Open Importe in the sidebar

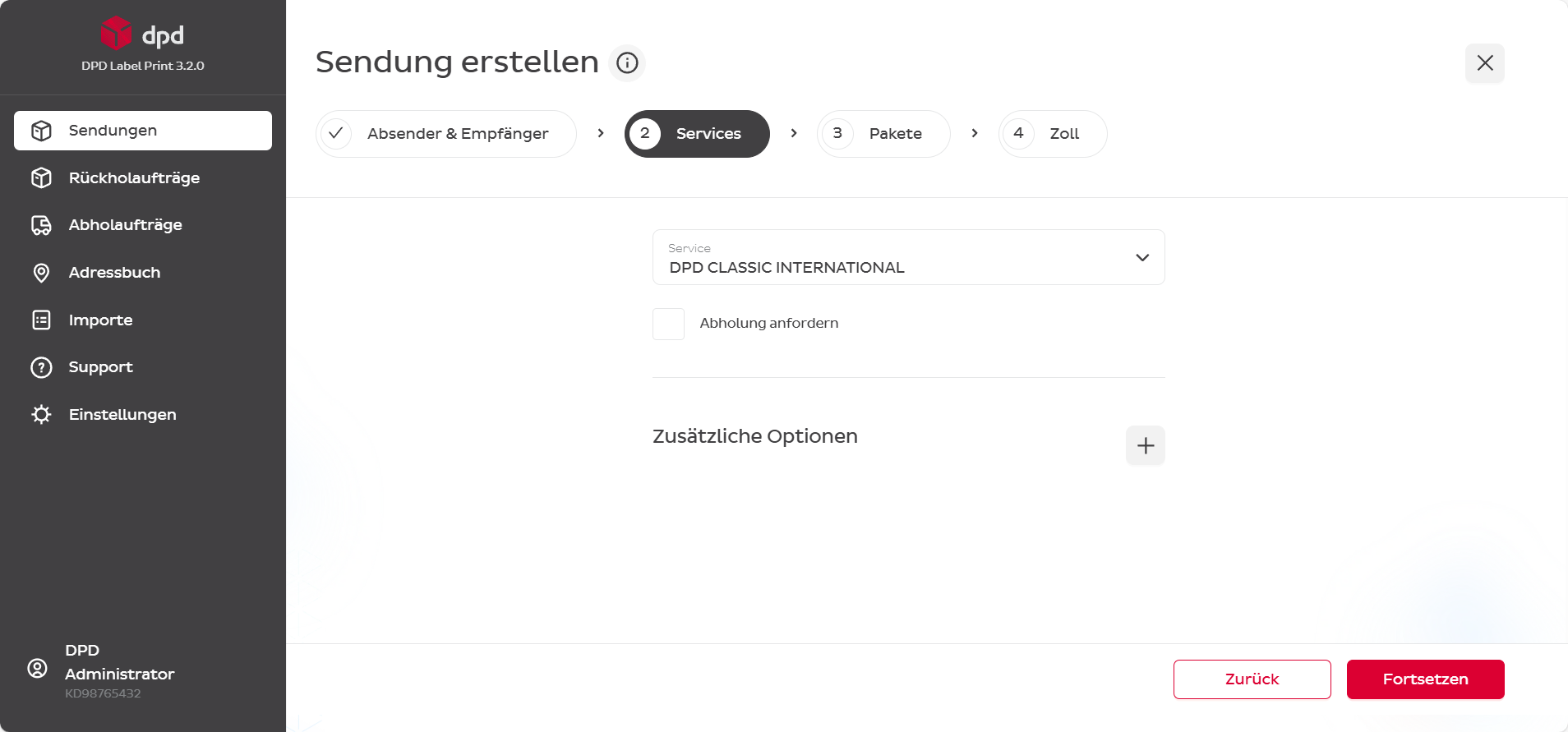143,320
